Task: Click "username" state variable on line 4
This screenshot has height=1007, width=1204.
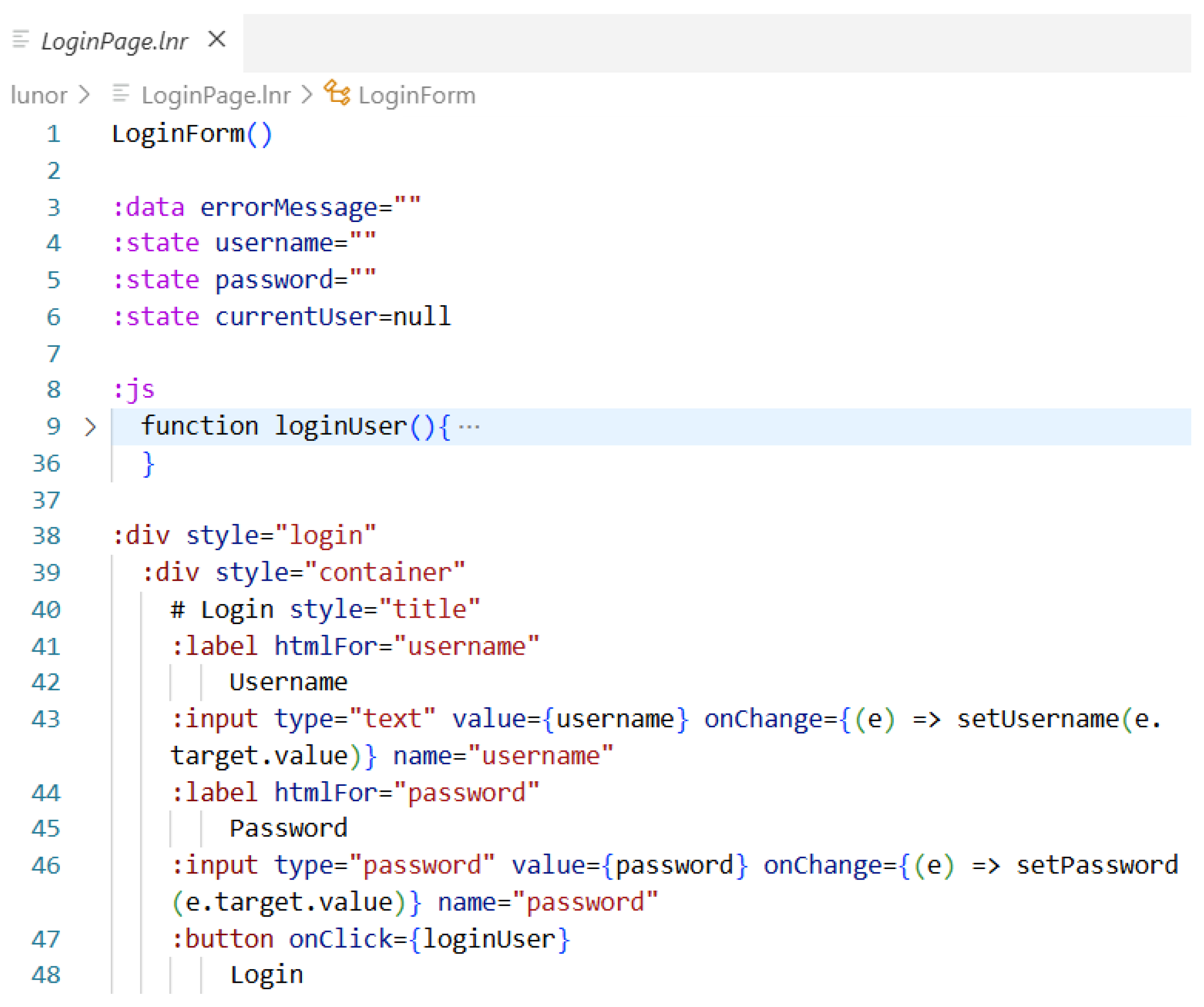Action: coord(274,243)
